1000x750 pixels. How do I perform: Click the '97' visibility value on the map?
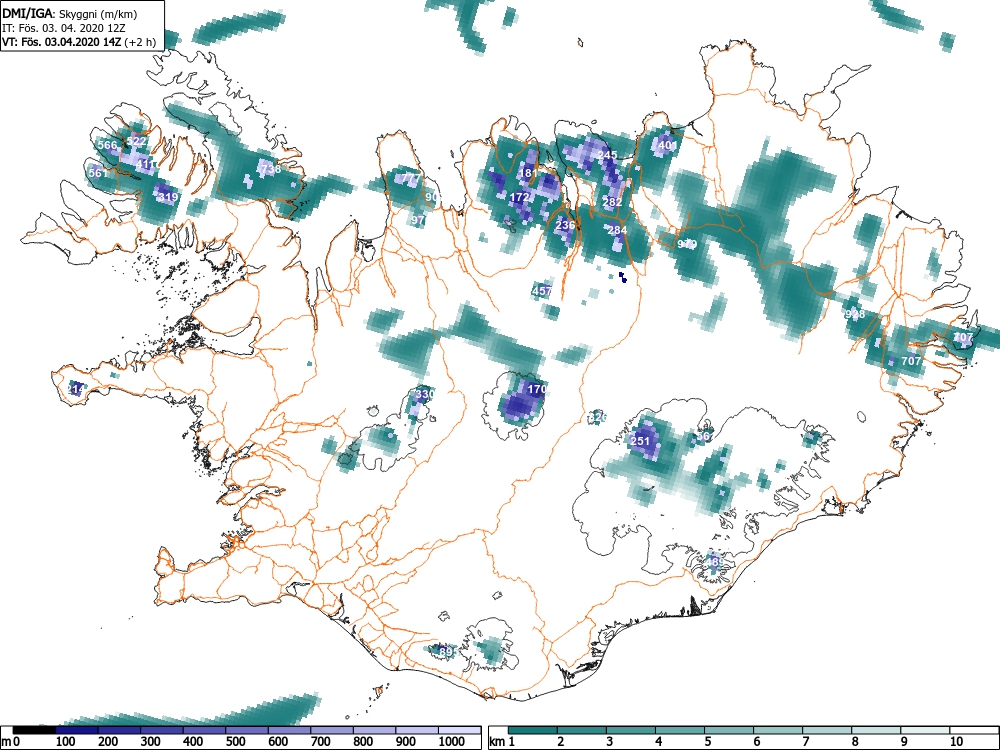[418, 220]
